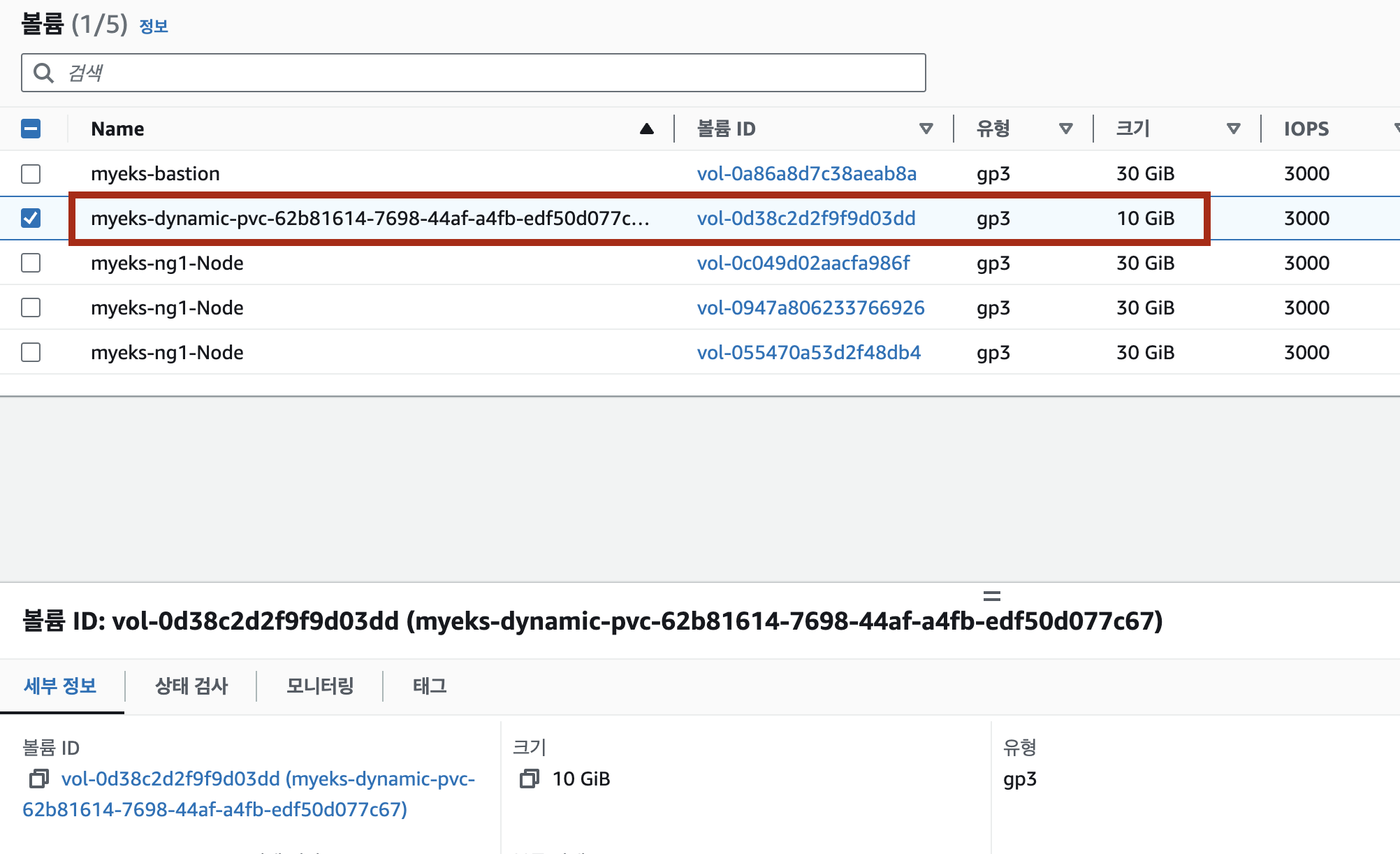The image size is (1400, 854).
Task: Click the 정보 info link
Action: pyautogui.click(x=154, y=27)
